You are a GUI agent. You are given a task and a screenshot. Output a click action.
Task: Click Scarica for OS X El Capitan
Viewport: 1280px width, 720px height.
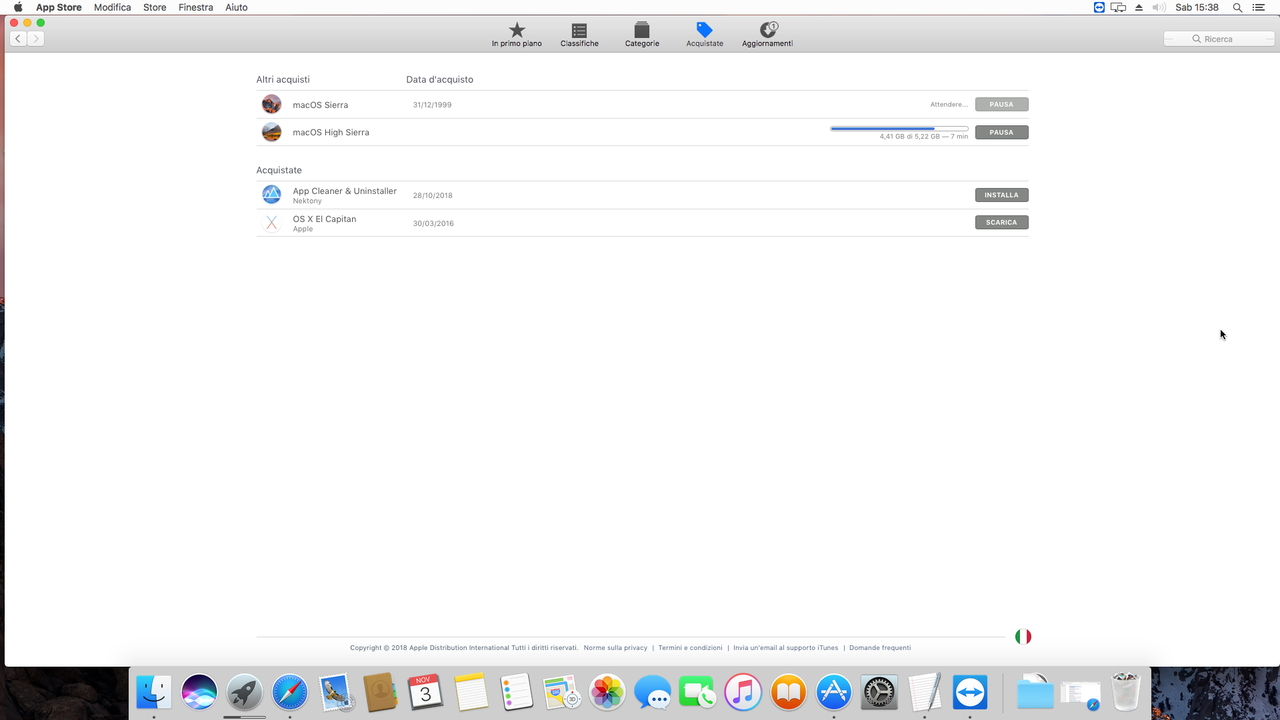pyautogui.click(x=1001, y=222)
